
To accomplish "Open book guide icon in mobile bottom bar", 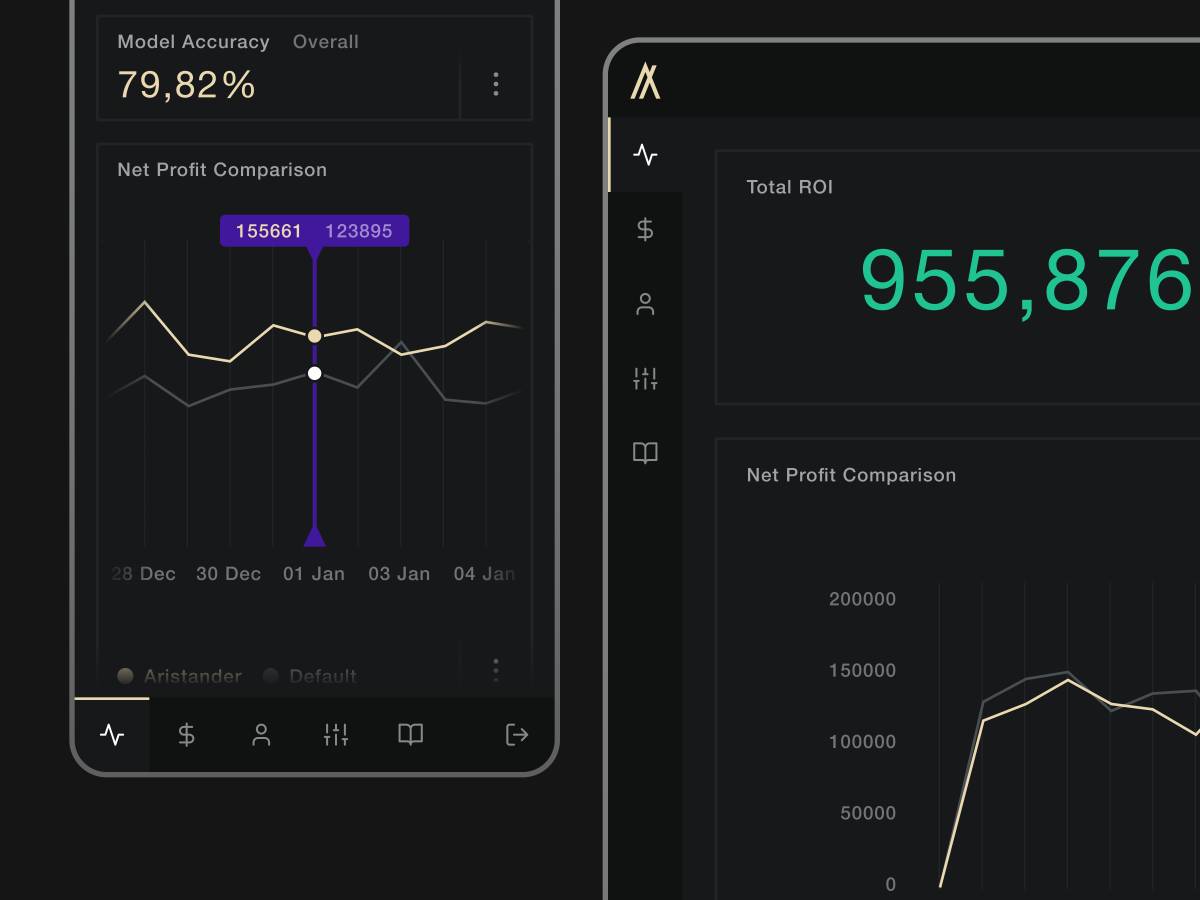I will (411, 735).
